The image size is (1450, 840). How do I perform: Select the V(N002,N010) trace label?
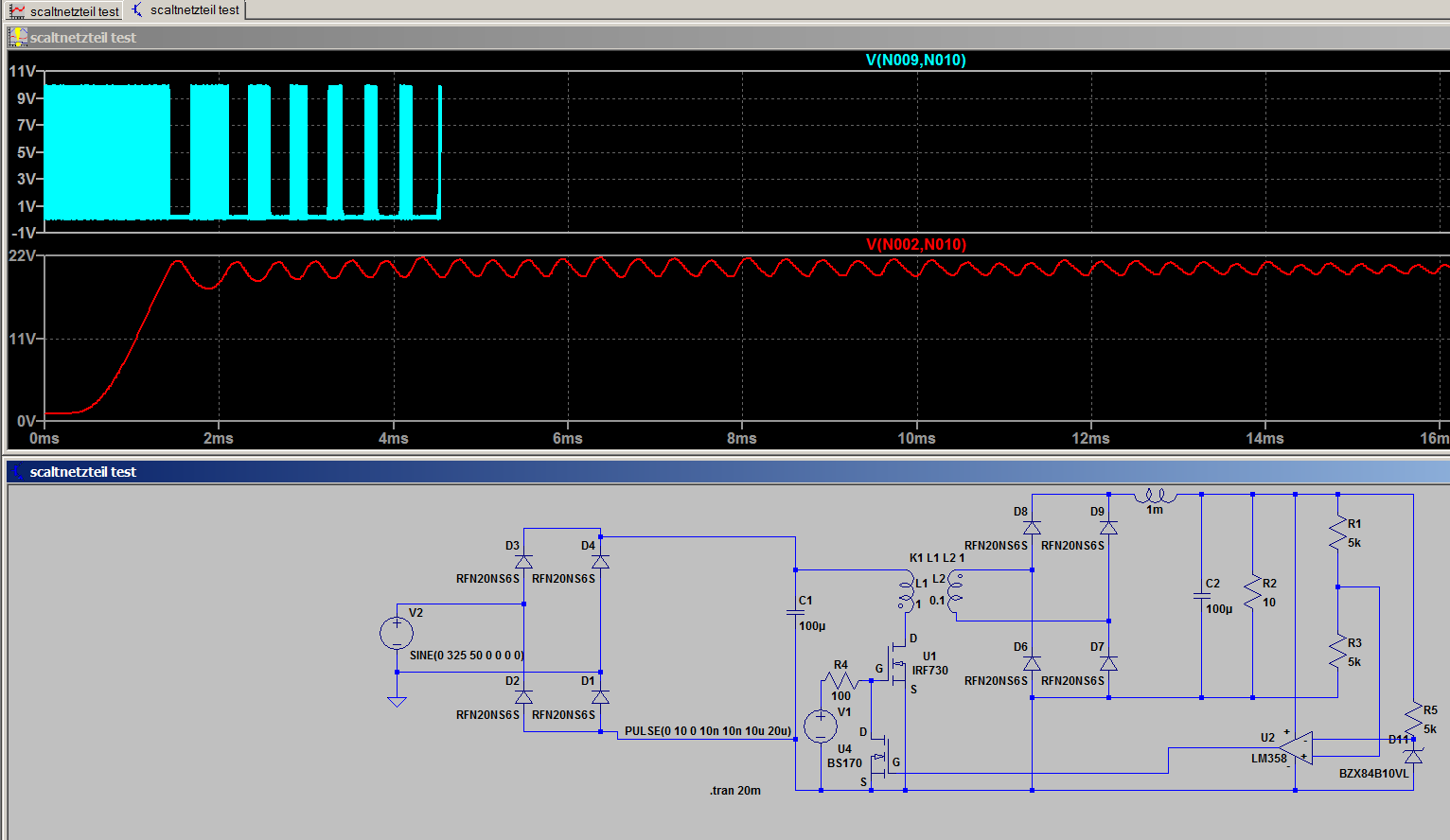[915, 244]
